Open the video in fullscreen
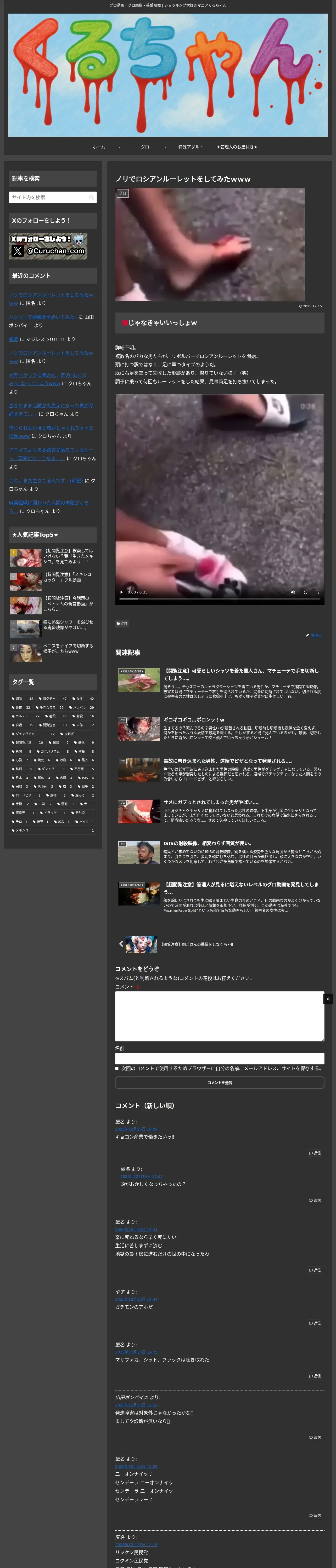 click(x=305, y=592)
